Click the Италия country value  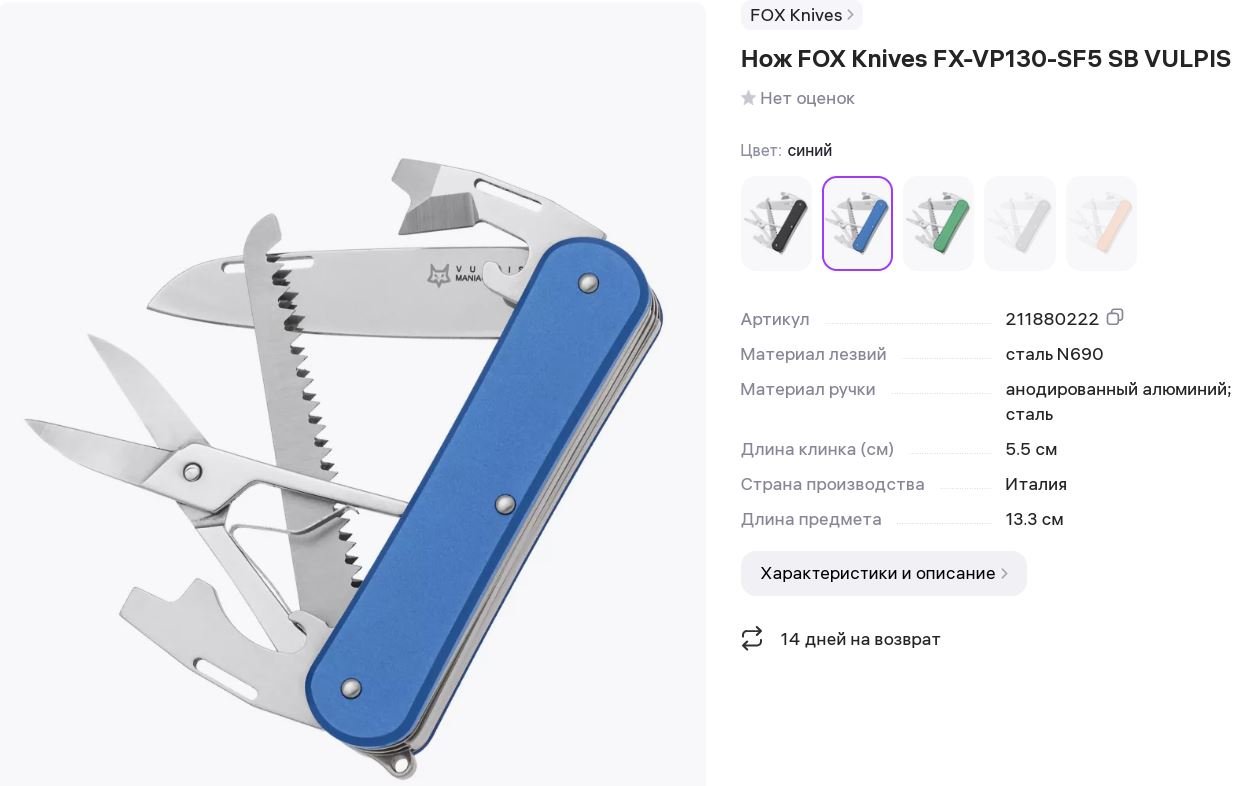click(x=1036, y=484)
